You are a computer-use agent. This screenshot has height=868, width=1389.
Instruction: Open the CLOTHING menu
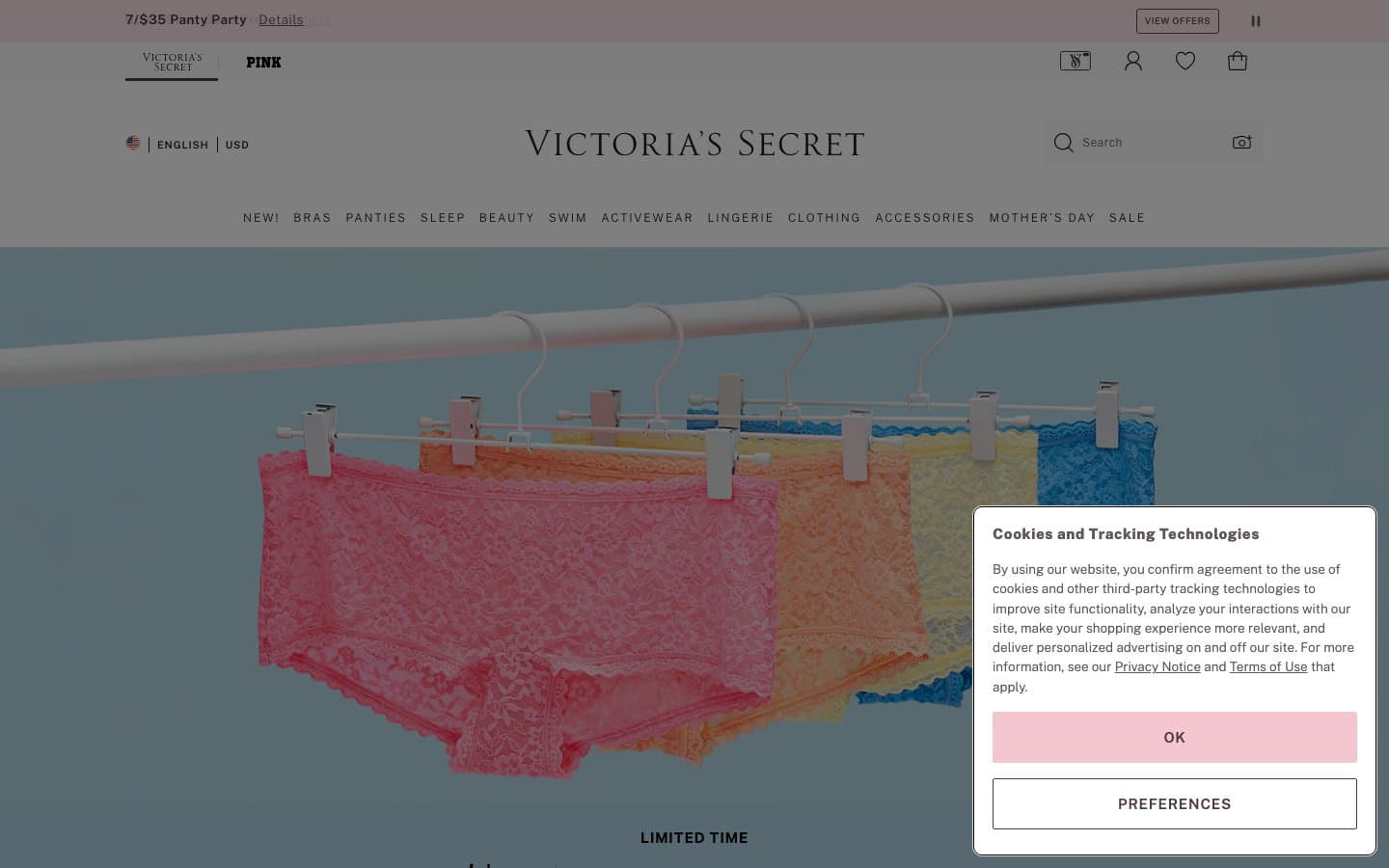825,218
